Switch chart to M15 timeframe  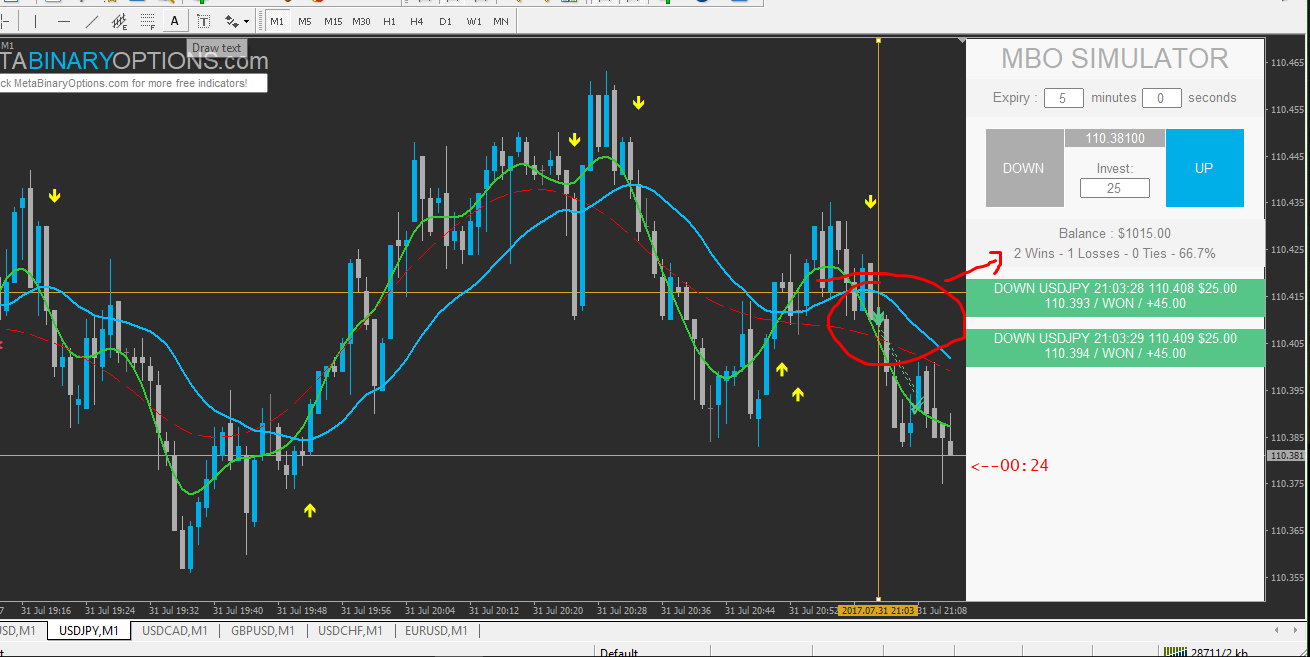[x=333, y=21]
